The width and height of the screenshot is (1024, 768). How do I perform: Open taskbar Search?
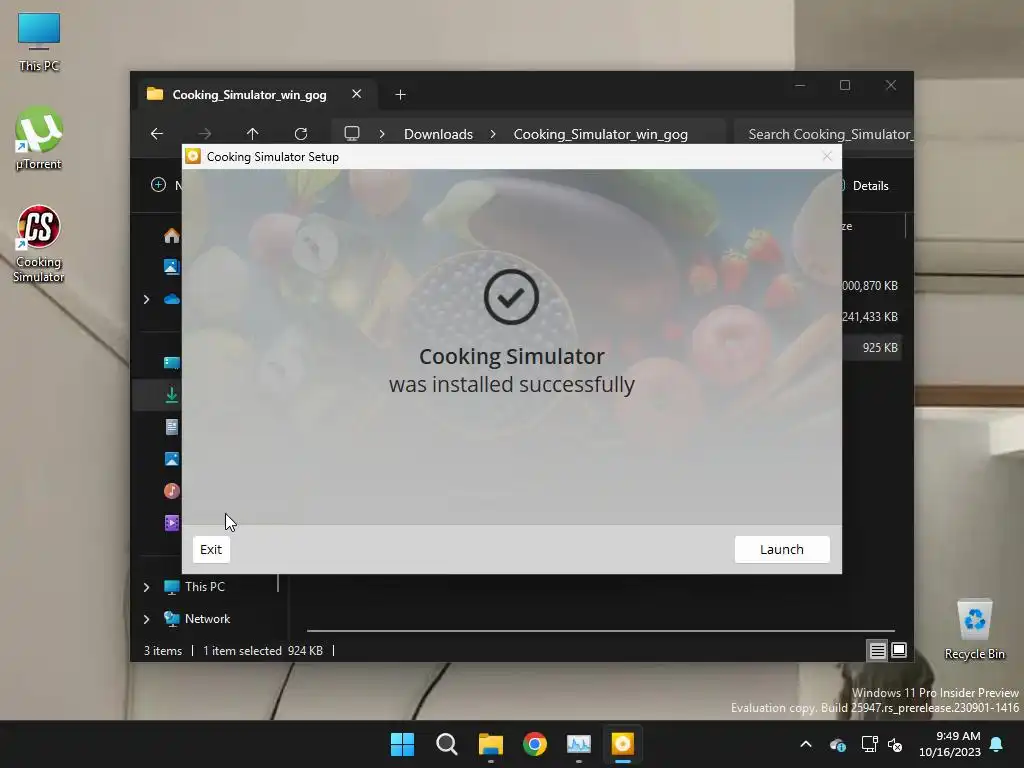[x=447, y=744]
